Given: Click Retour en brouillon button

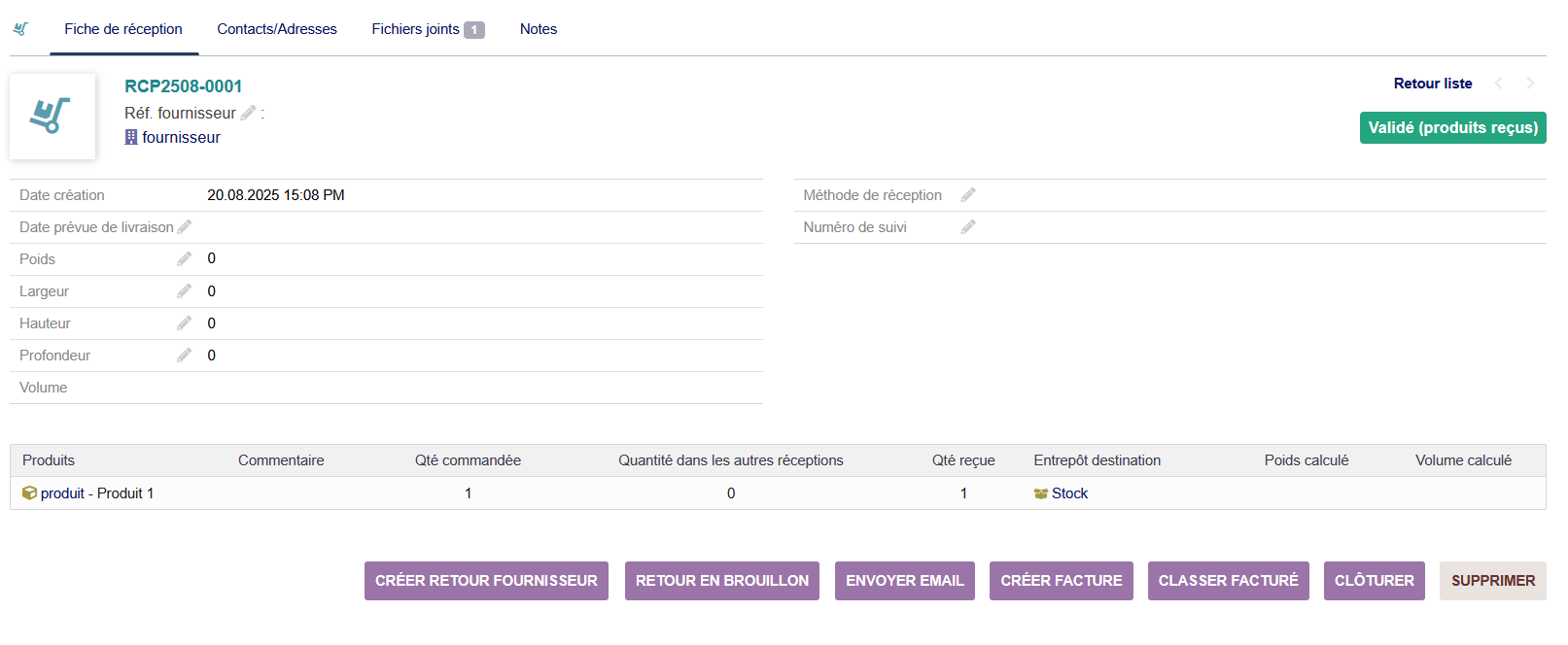Looking at the screenshot, I should point(722,581).
